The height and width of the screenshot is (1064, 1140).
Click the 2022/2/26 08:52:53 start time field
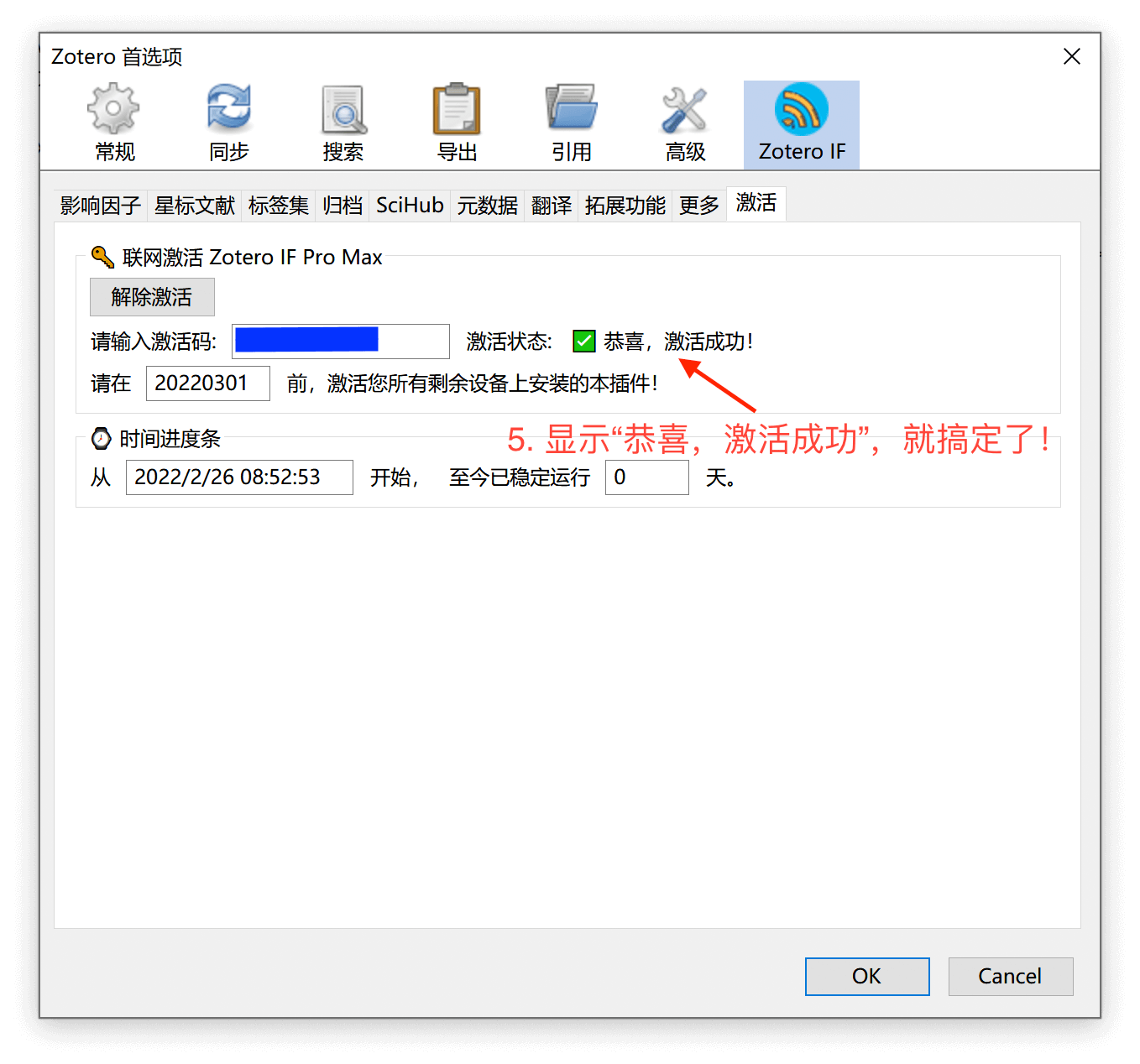(239, 477)
